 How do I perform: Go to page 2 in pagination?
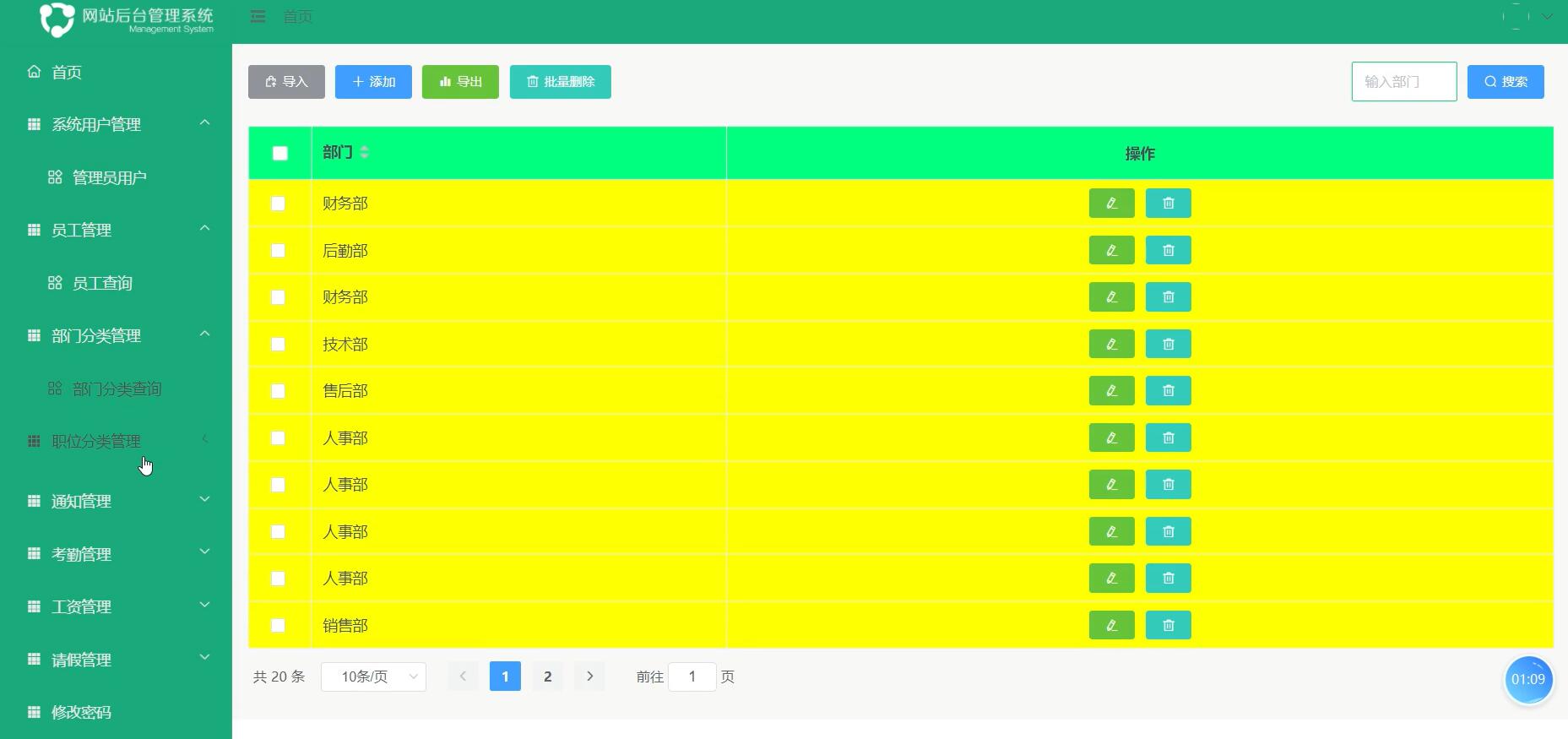[x=547, y=677]
